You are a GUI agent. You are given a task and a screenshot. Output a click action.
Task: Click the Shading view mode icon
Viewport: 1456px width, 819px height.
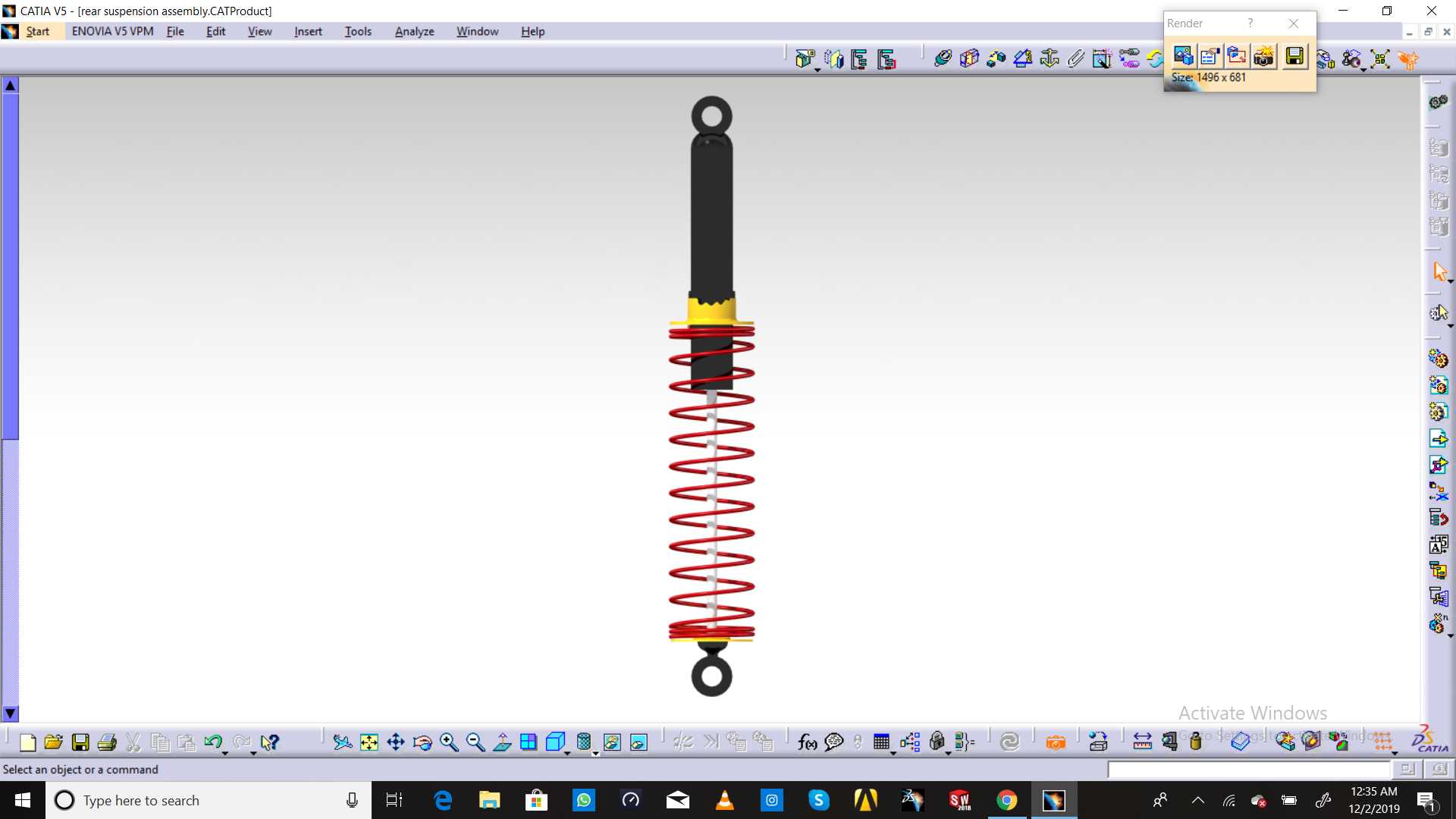pyautogui.click(x=583, y=742)
